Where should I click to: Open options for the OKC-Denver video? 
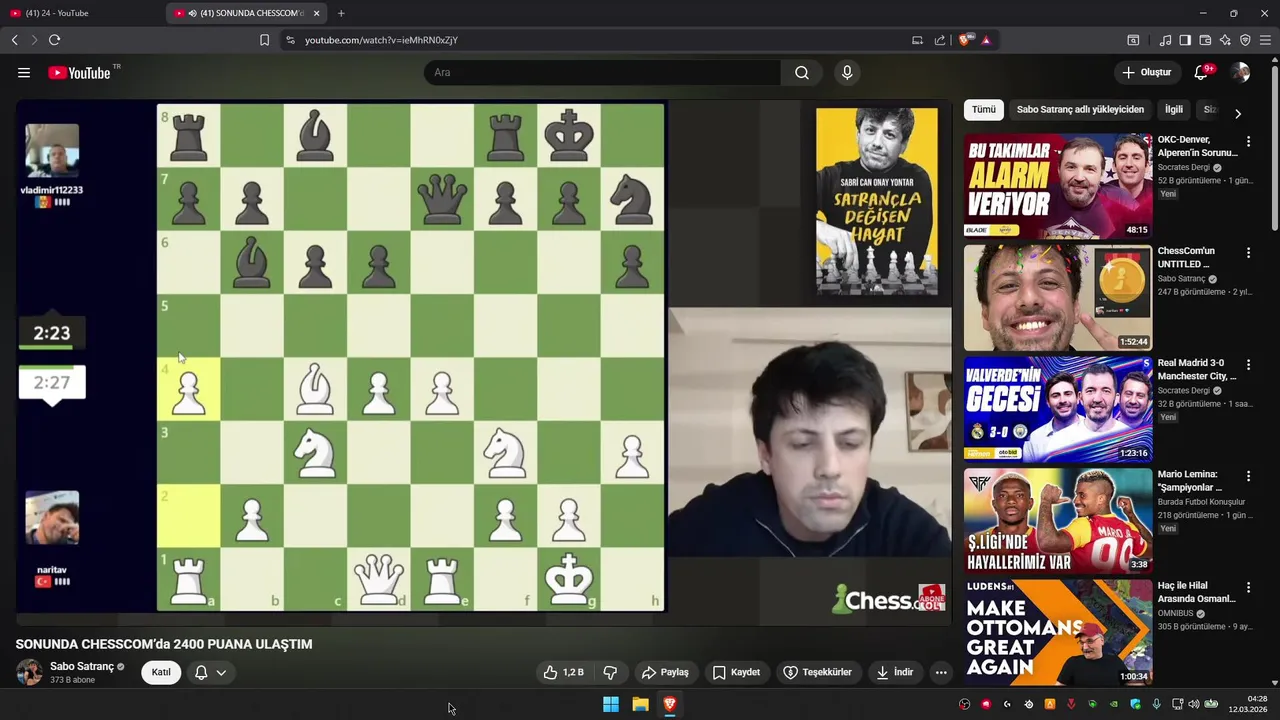(x=1248, y=142)
